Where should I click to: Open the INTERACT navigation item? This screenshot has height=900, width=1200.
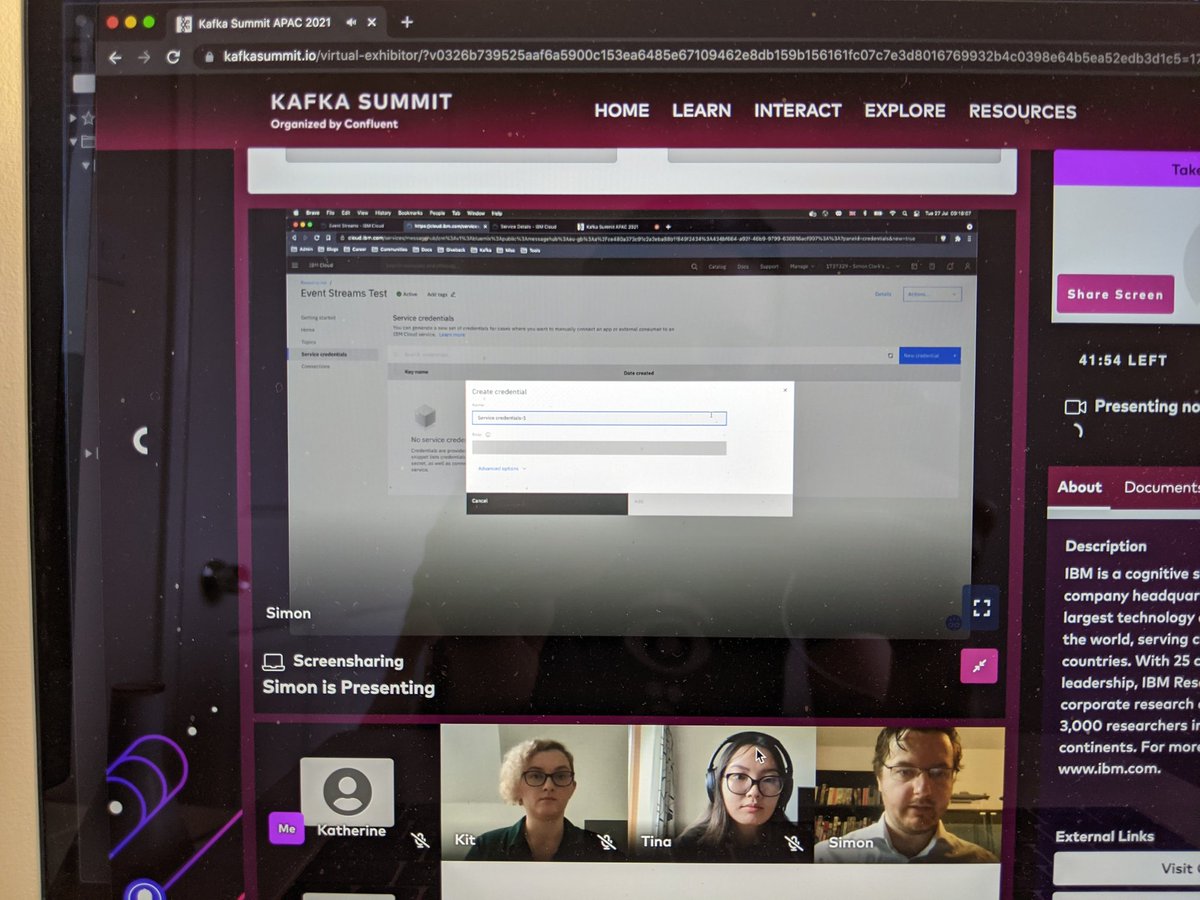tap(797, 110)
